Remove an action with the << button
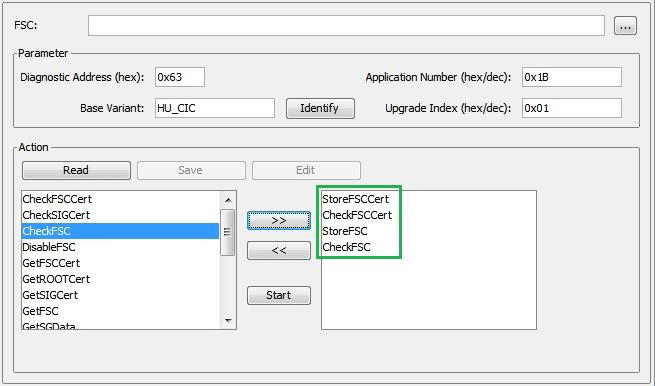This screenshot has height=386, width=655. (x=279, y=250)
